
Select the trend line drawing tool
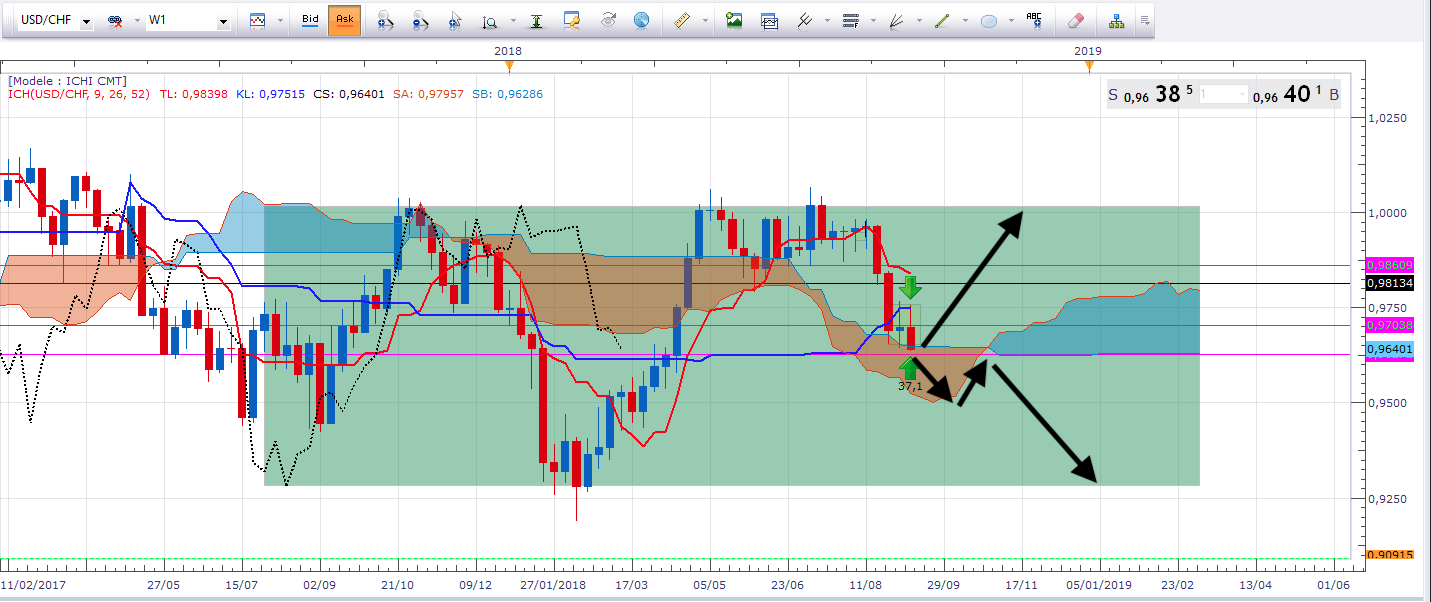(942, 20)
